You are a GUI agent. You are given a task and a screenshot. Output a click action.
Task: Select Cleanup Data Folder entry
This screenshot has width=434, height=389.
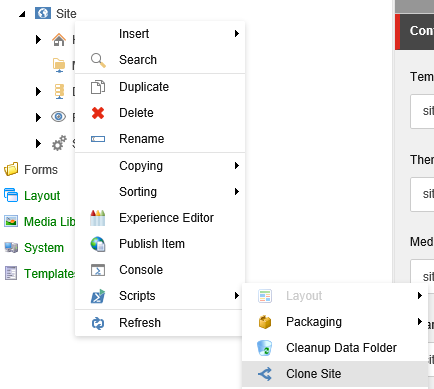coord(335,348)
